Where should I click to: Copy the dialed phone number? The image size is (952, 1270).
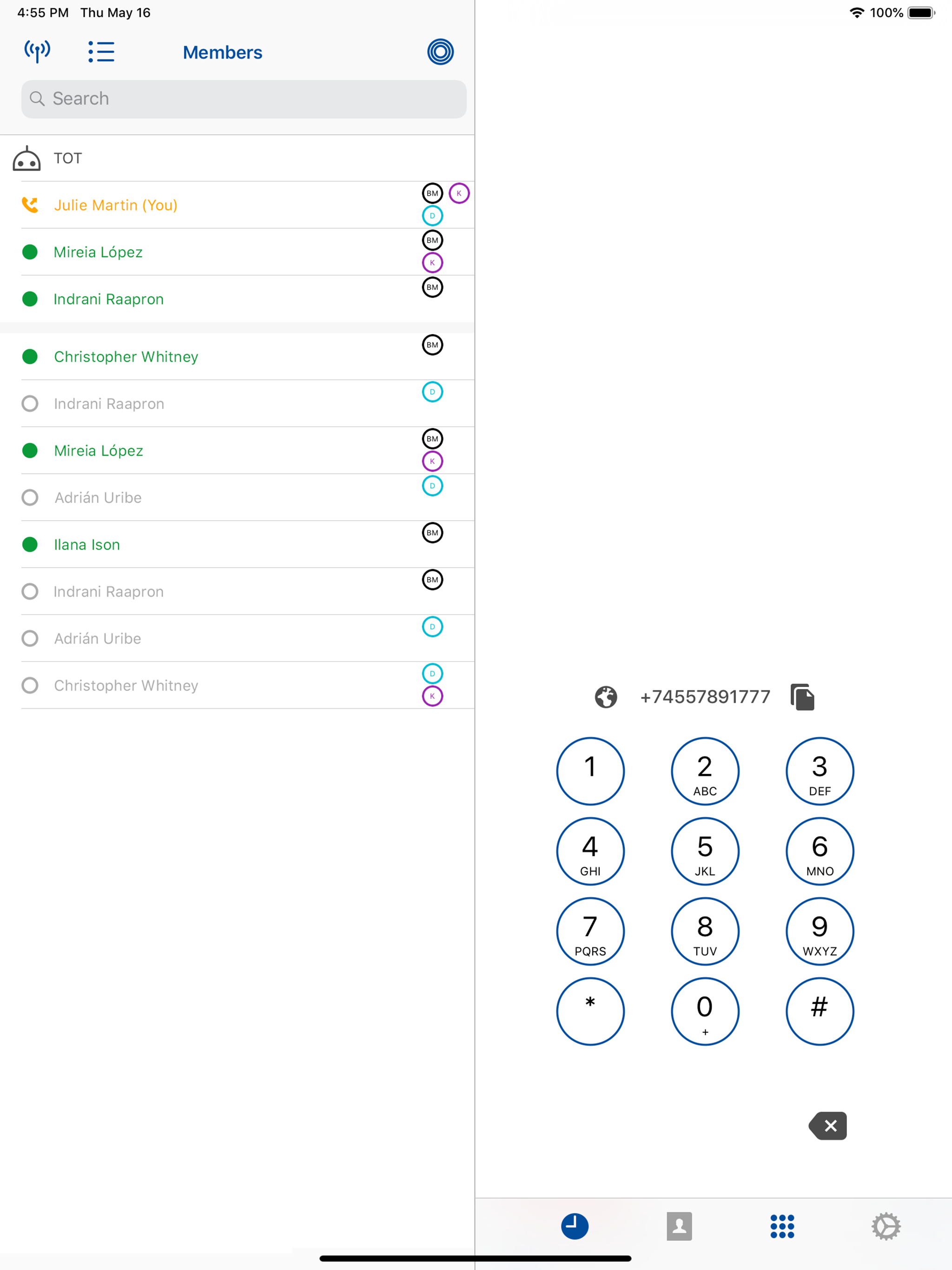pyautogui.click(x=802, y=697)
